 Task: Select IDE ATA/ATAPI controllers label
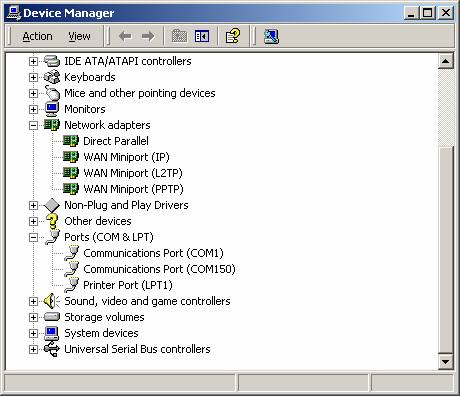coord(128,61)
